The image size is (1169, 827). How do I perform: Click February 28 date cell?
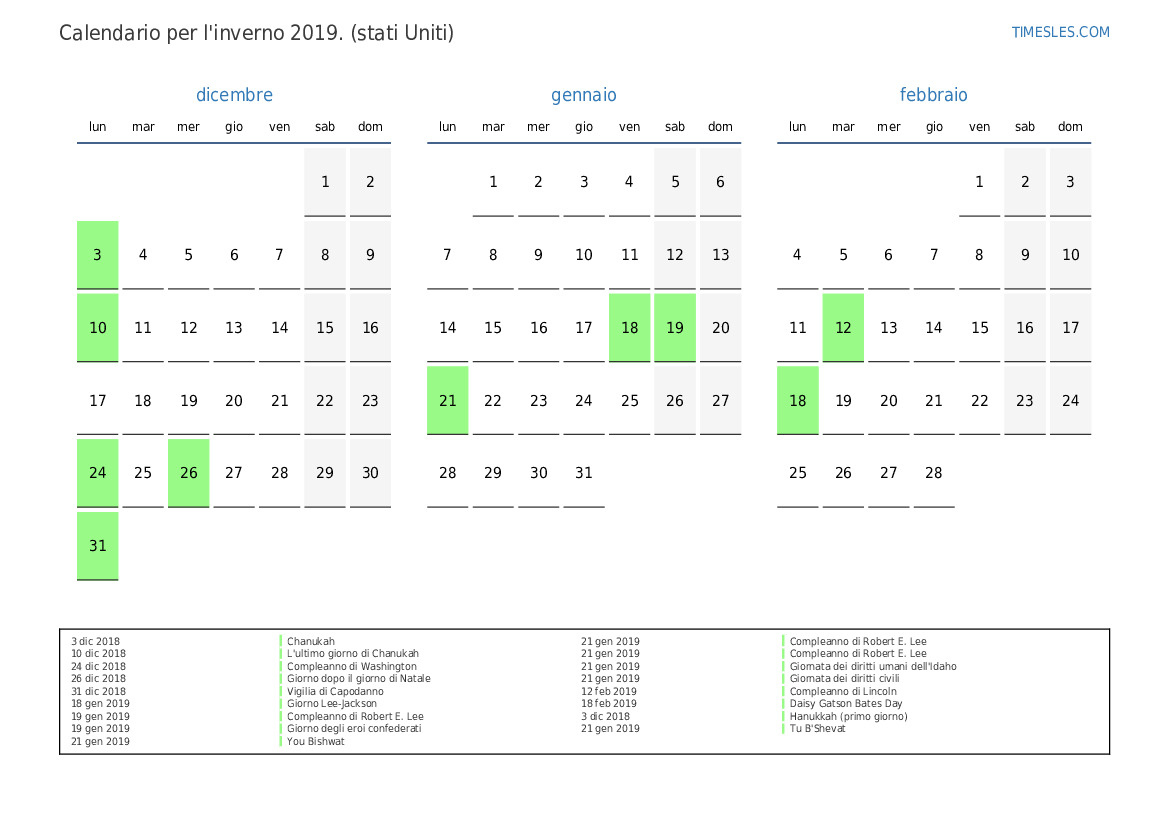tap(934, 473)
